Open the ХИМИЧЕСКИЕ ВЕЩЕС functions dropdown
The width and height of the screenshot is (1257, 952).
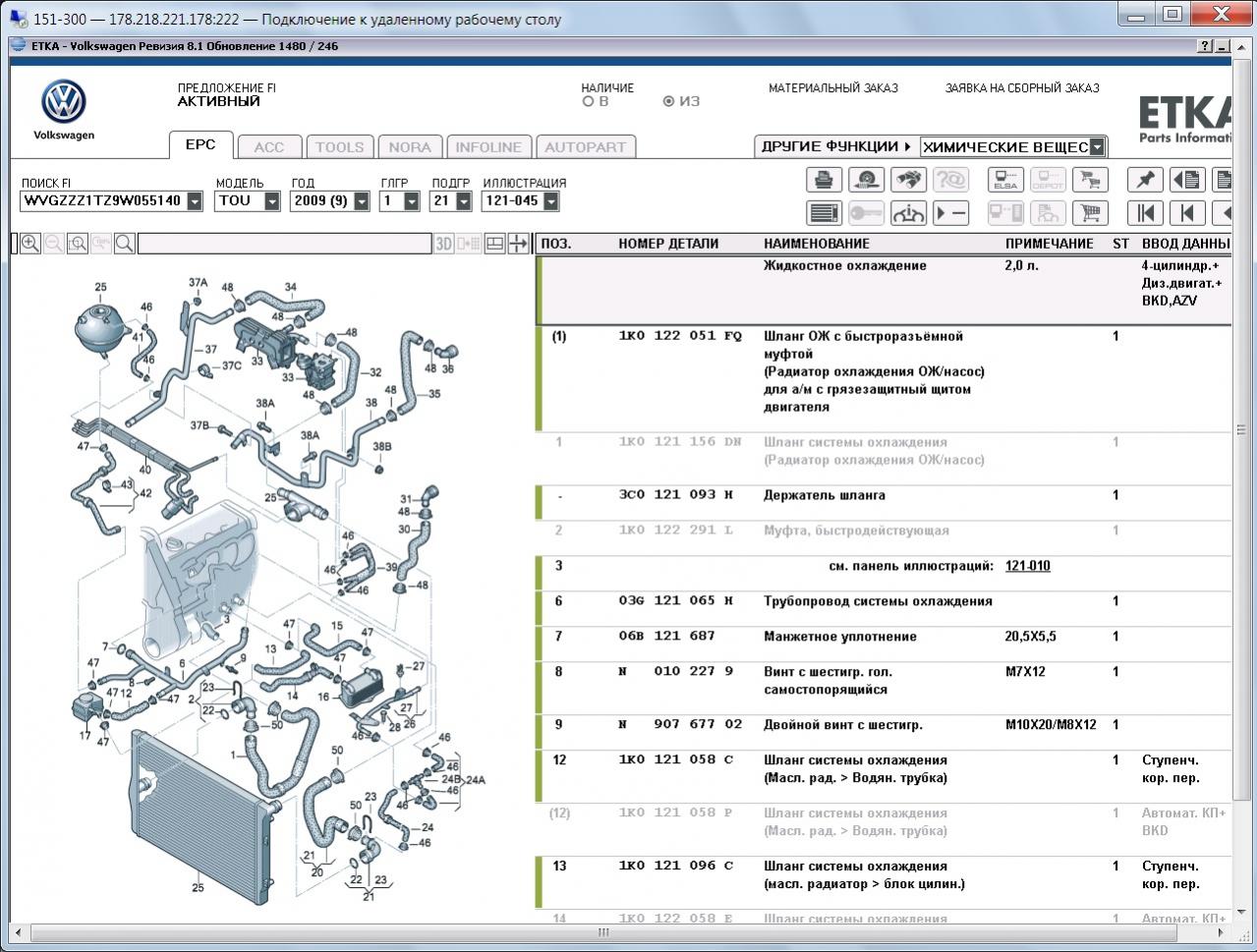click(1098, 147)
